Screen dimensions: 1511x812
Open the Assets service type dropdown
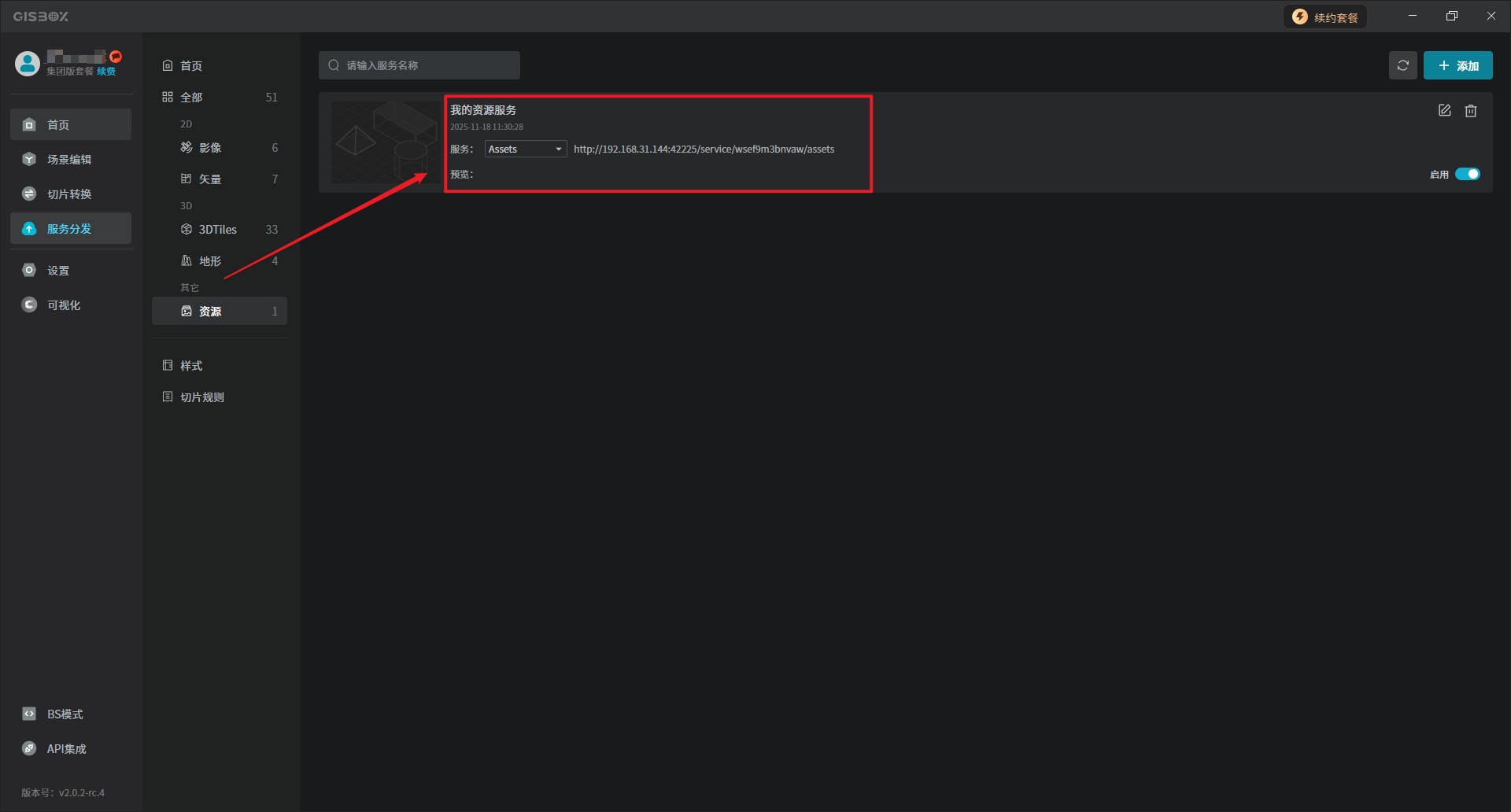pos(525,149)
